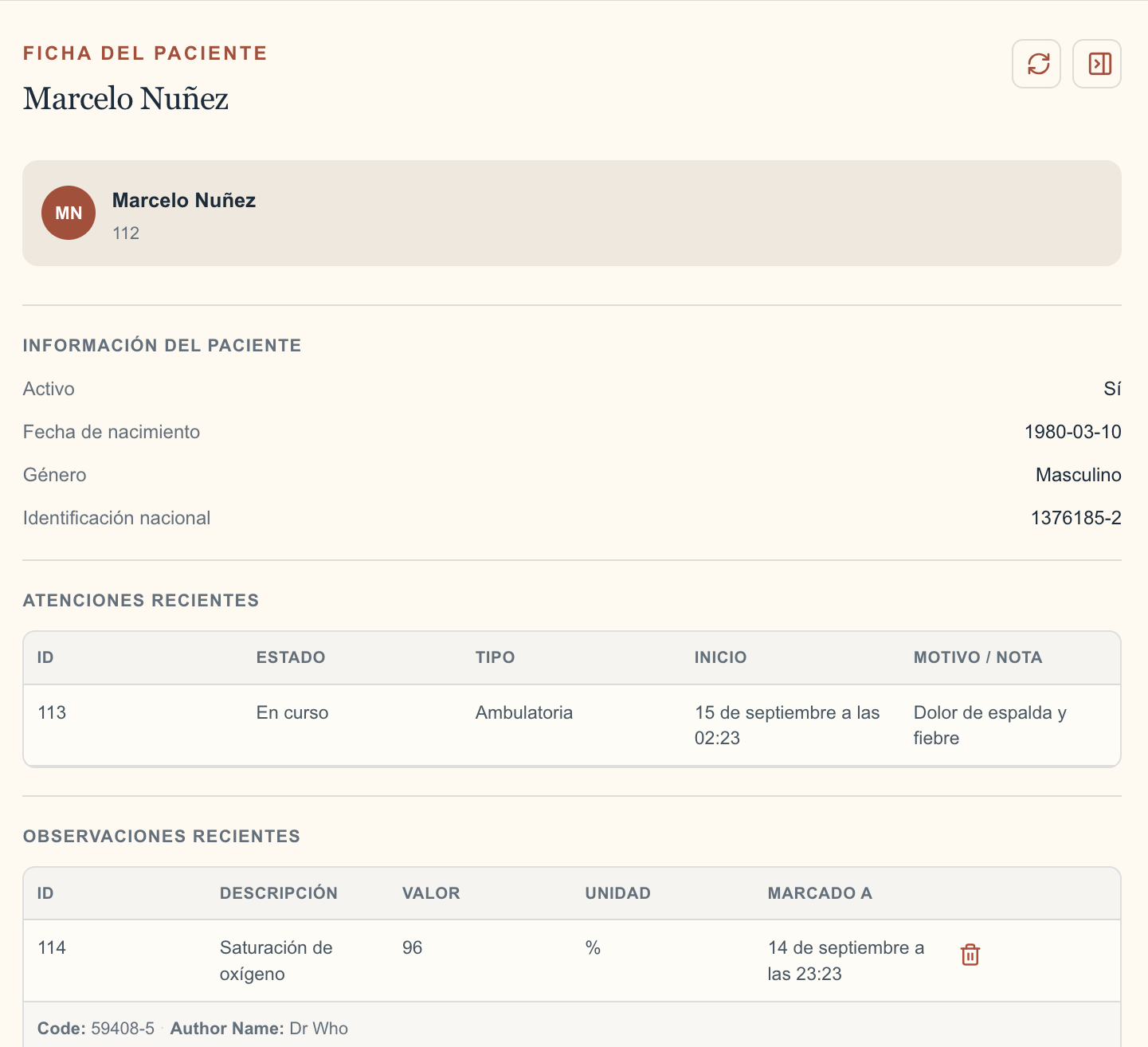This screenshot has height=1047, width=1148.
Task: Select birth date value 1980-03-10
Action: point(1072,432)
